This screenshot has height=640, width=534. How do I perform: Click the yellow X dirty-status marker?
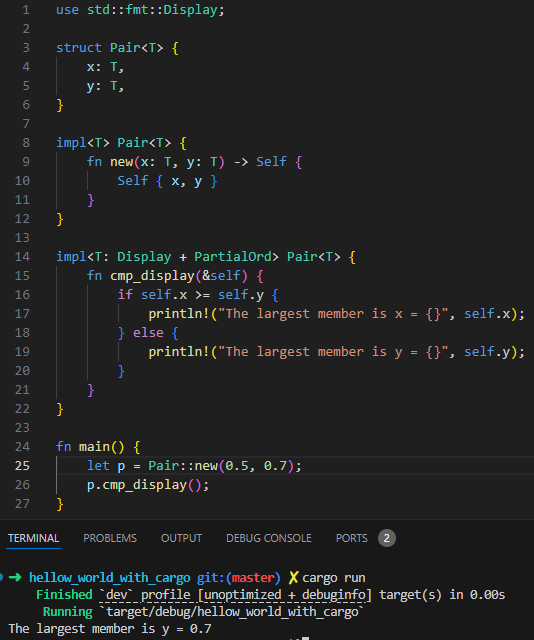[x=293, y=578]
